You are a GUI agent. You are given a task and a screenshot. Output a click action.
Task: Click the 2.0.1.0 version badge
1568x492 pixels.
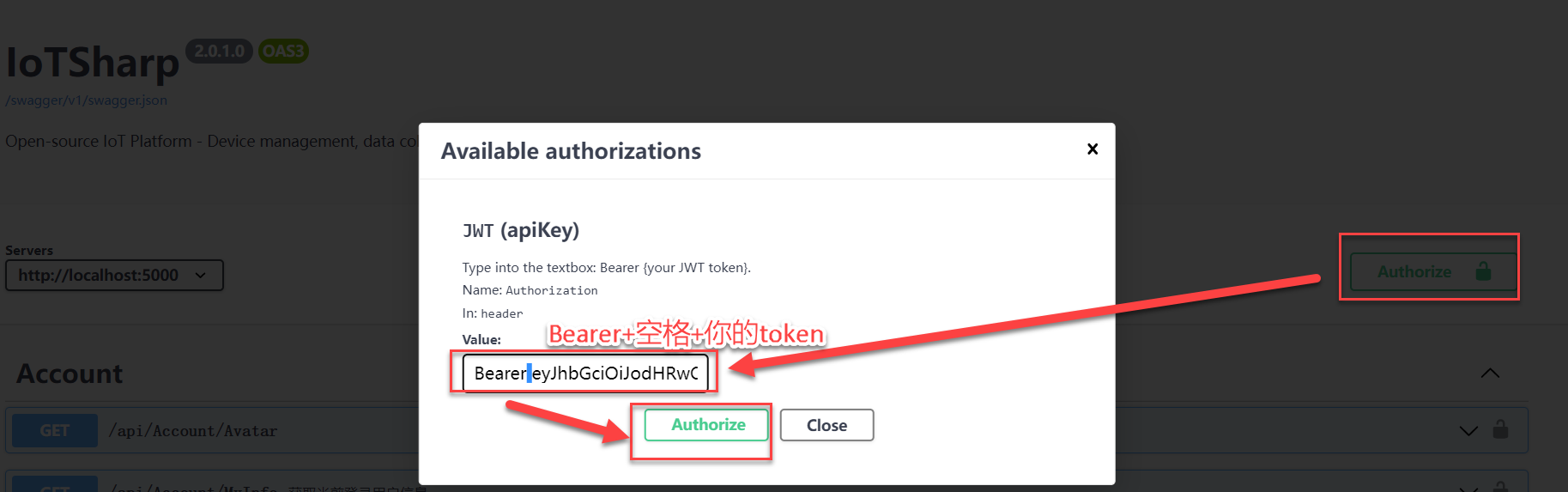coord(219,52)
